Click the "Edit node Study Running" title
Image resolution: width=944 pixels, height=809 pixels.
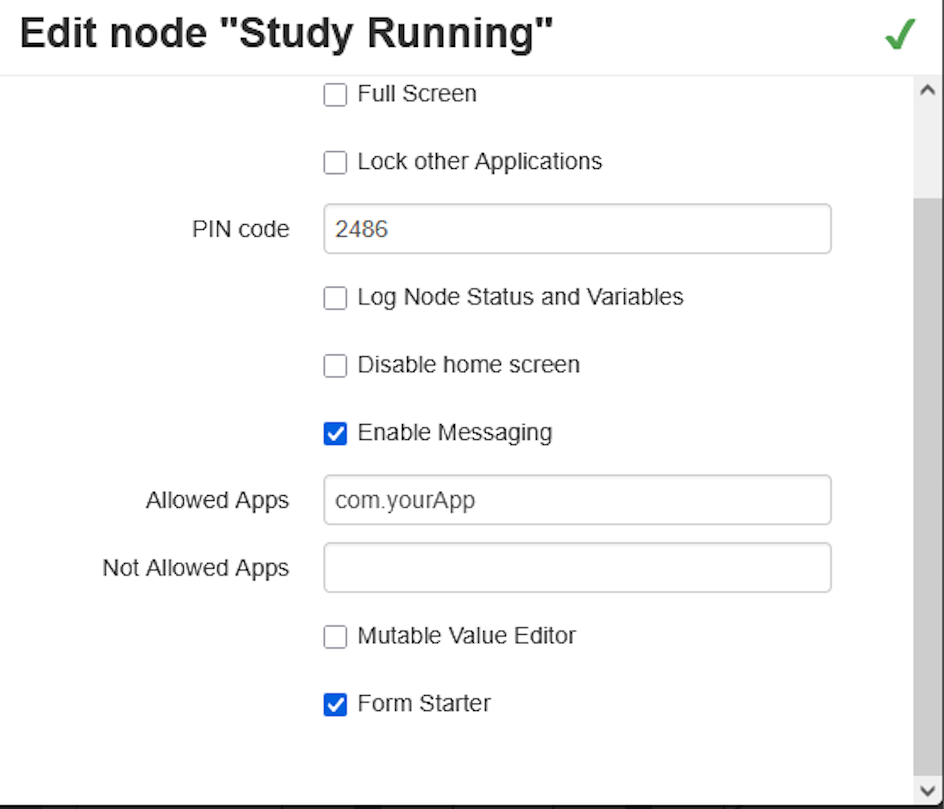point(286,35)
